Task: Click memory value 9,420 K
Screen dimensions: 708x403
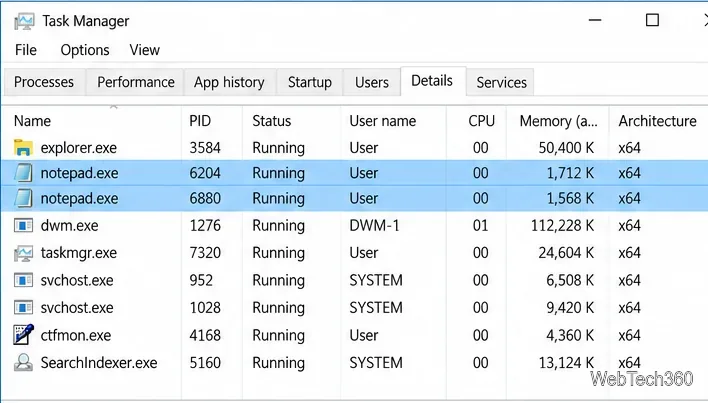Action: [x=570, y=308]
